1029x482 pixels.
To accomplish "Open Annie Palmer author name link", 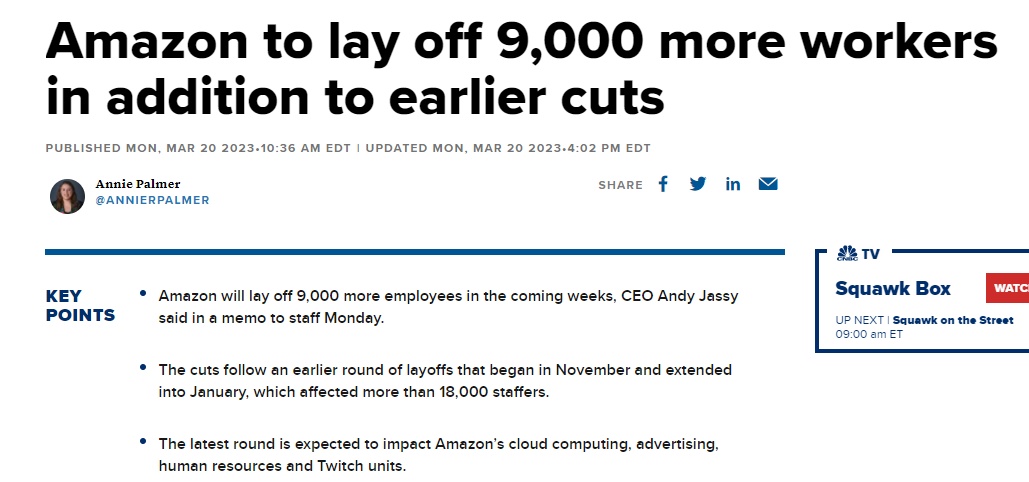I will click(x=138, y=184).
